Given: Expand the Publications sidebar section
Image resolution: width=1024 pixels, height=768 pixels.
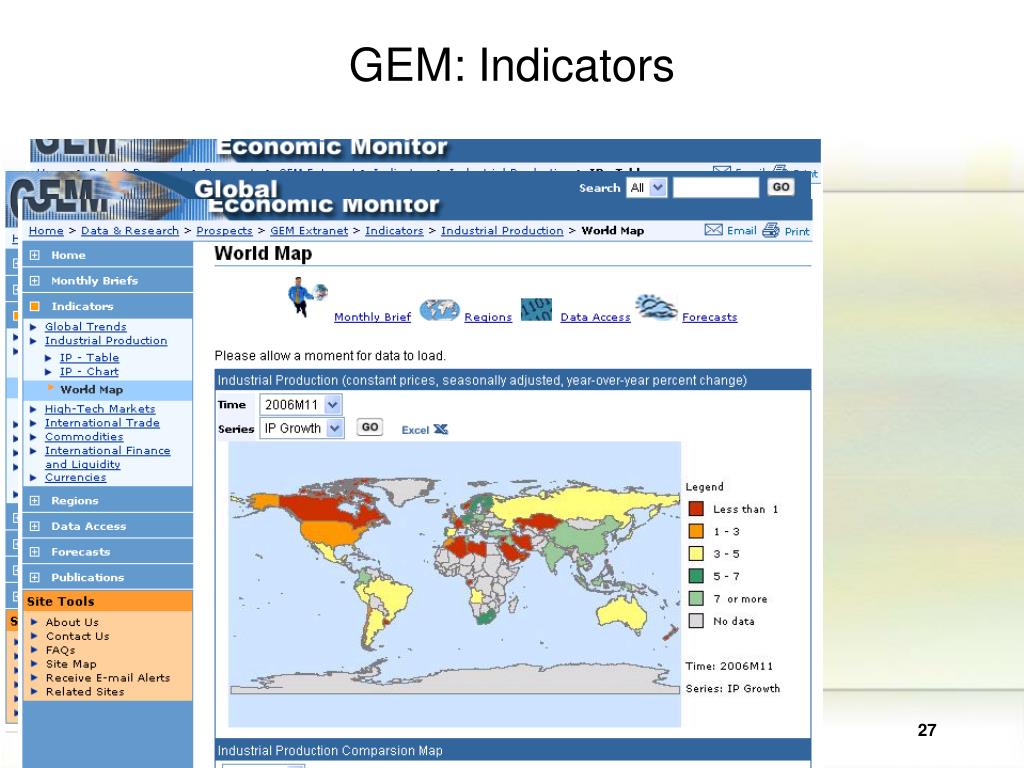Looking at the screenshot, I should coord(35,577).
